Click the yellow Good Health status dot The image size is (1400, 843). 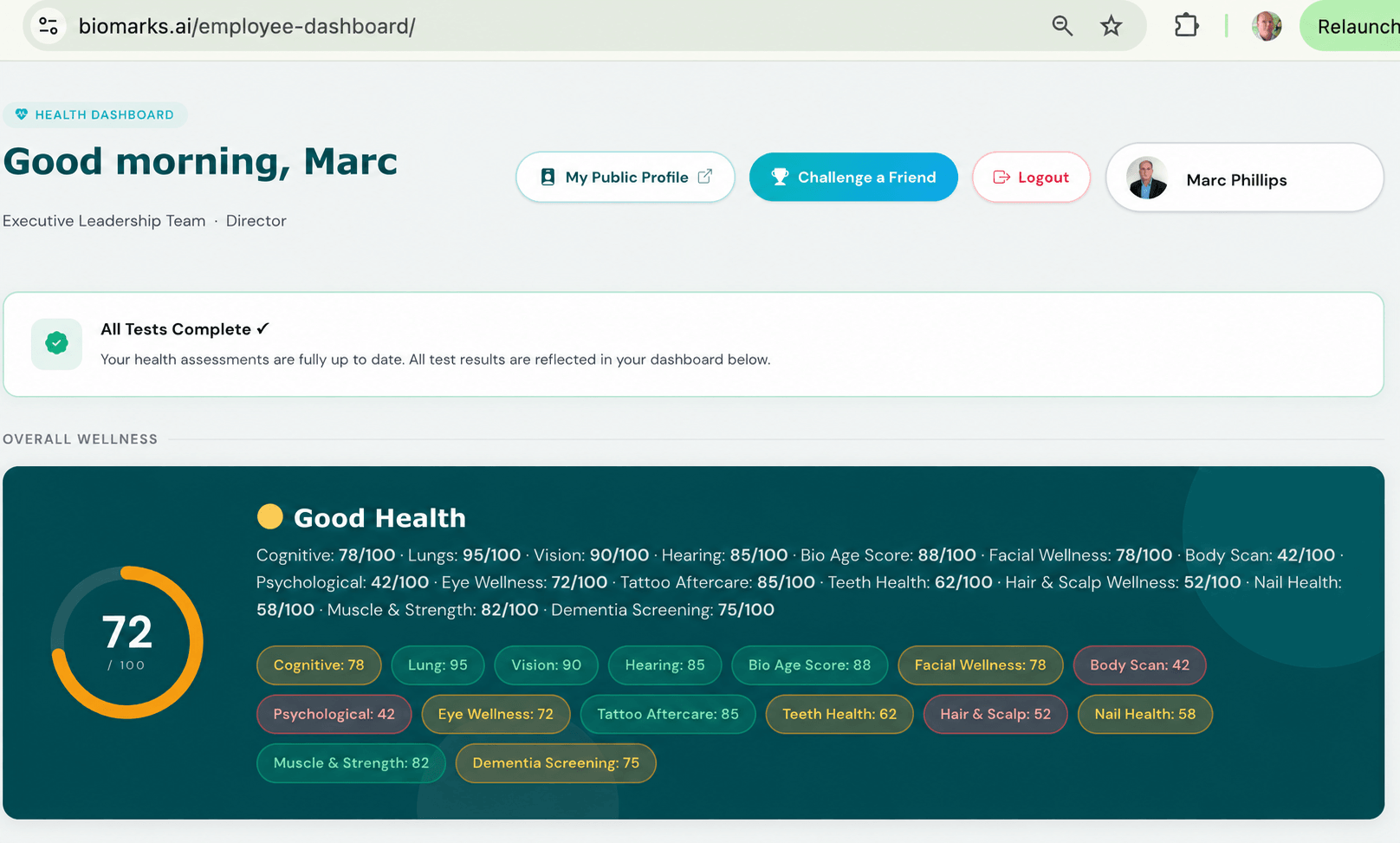tap(270, 516)
